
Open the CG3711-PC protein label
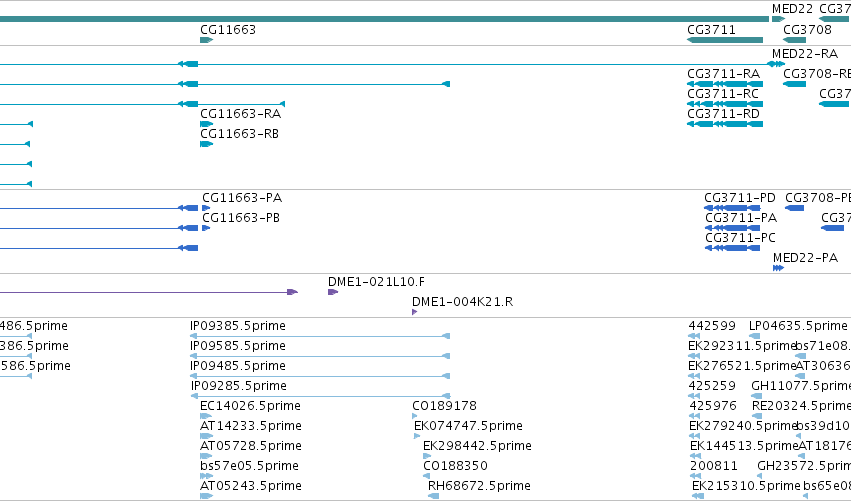point(740,238)
